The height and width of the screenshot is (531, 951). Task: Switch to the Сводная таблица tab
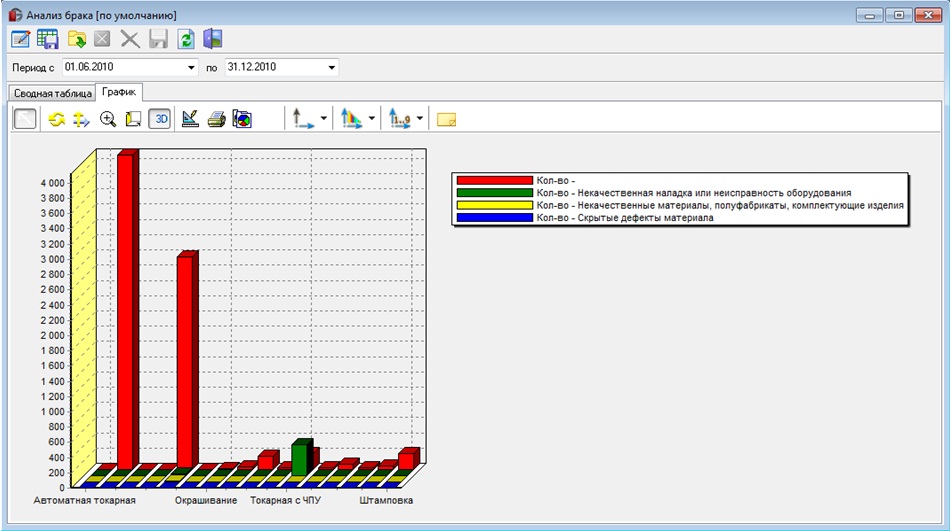(x=53, y=93)
